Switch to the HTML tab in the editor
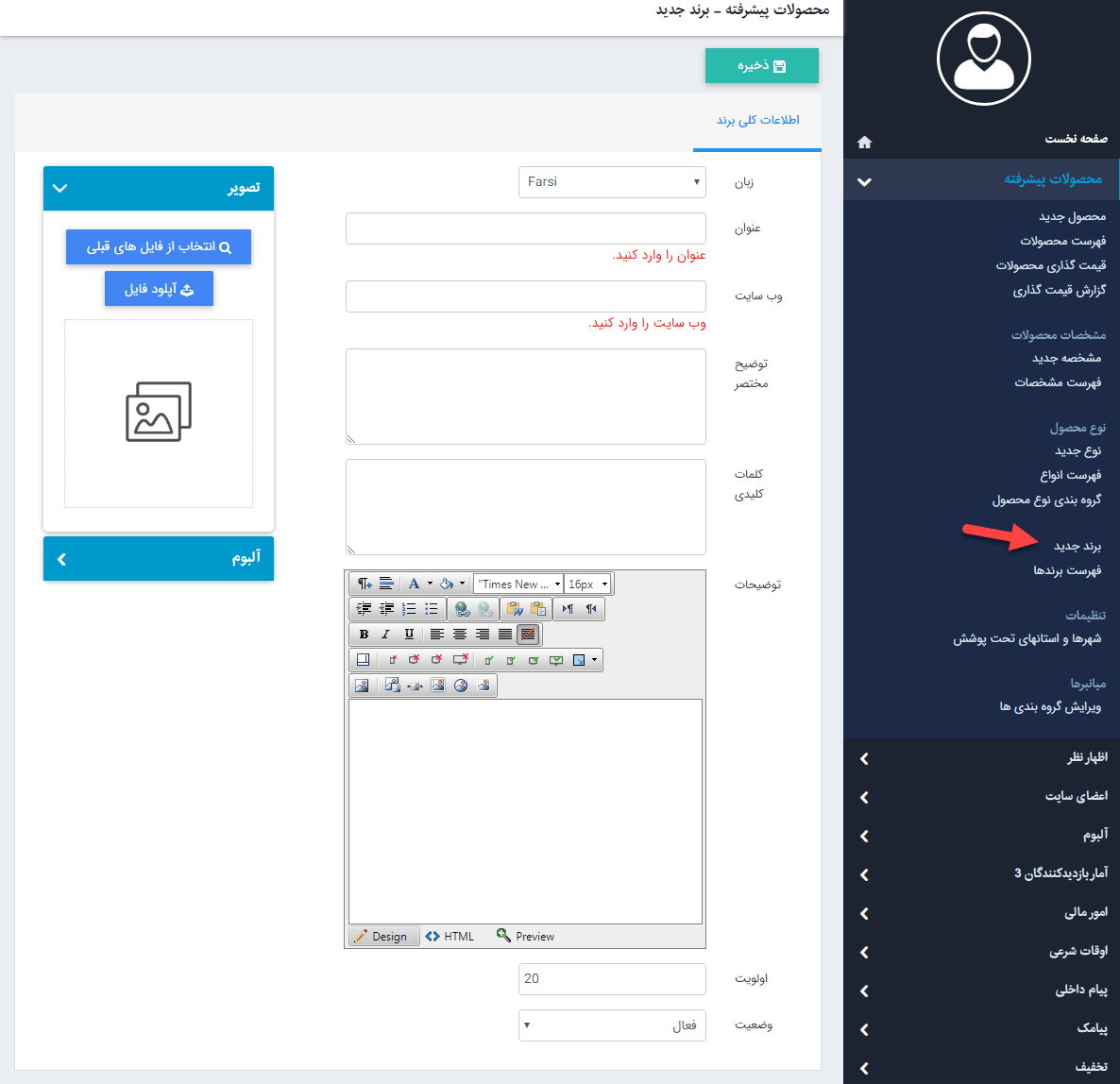1120x1084 pixels. tap(451, 936)
